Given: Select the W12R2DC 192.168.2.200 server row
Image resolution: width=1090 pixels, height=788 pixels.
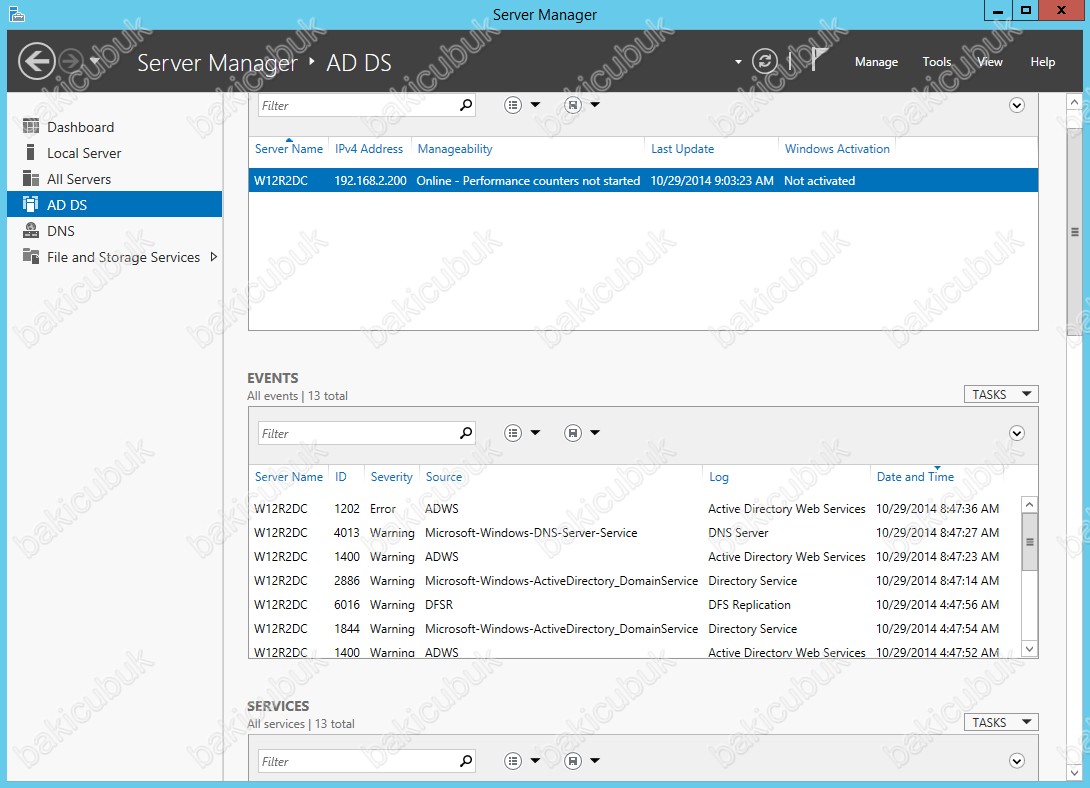Looking at the screenshot, I should coord(643,181).
